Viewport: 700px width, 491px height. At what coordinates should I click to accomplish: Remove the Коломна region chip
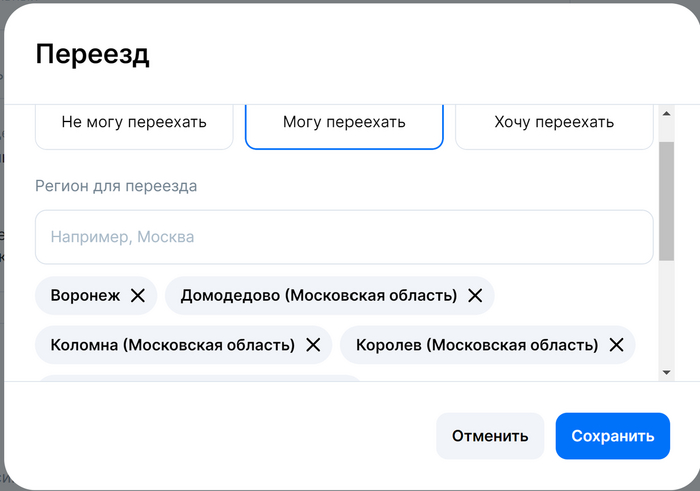(x=313, y=344)
